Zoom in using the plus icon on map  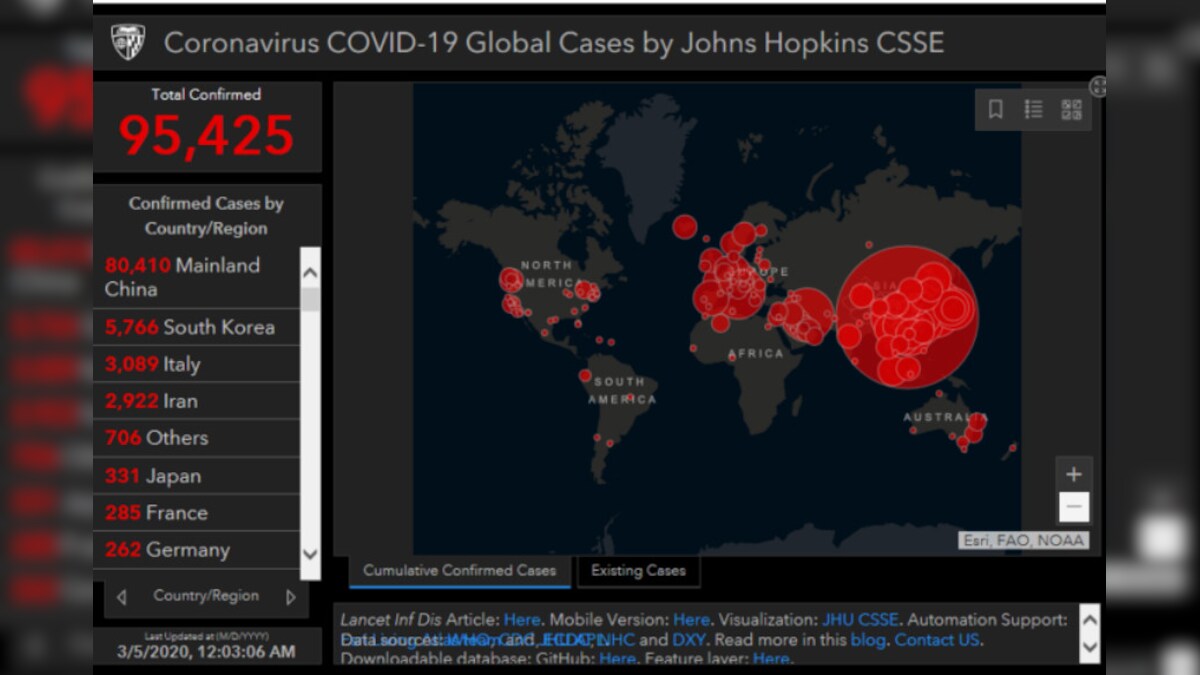pyautogui.click(x=1074, y=473)
